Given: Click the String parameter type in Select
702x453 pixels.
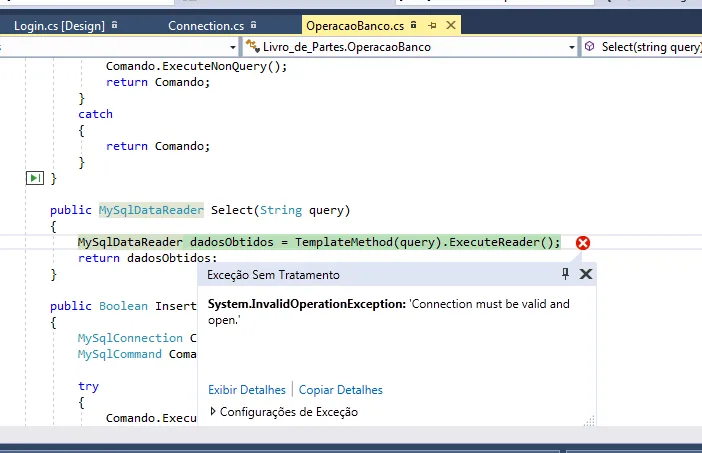Looking at the screenshot, I should click(281, 210).
